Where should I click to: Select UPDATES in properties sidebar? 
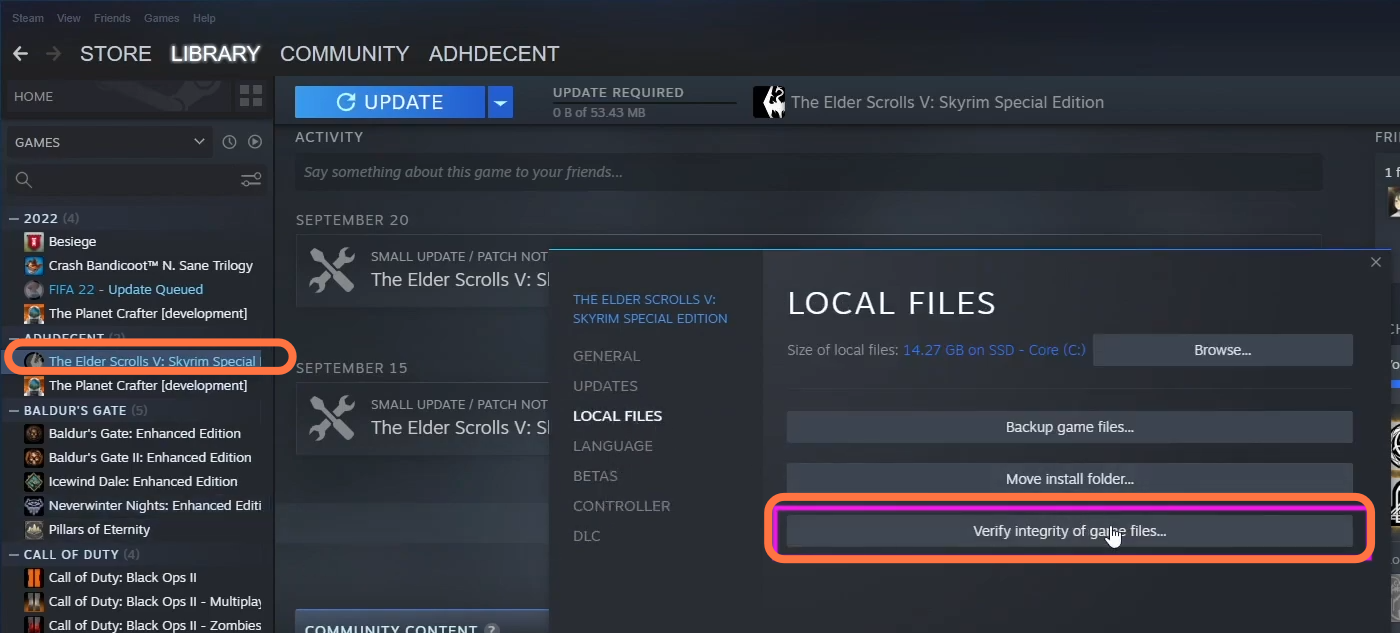[605, 386]
